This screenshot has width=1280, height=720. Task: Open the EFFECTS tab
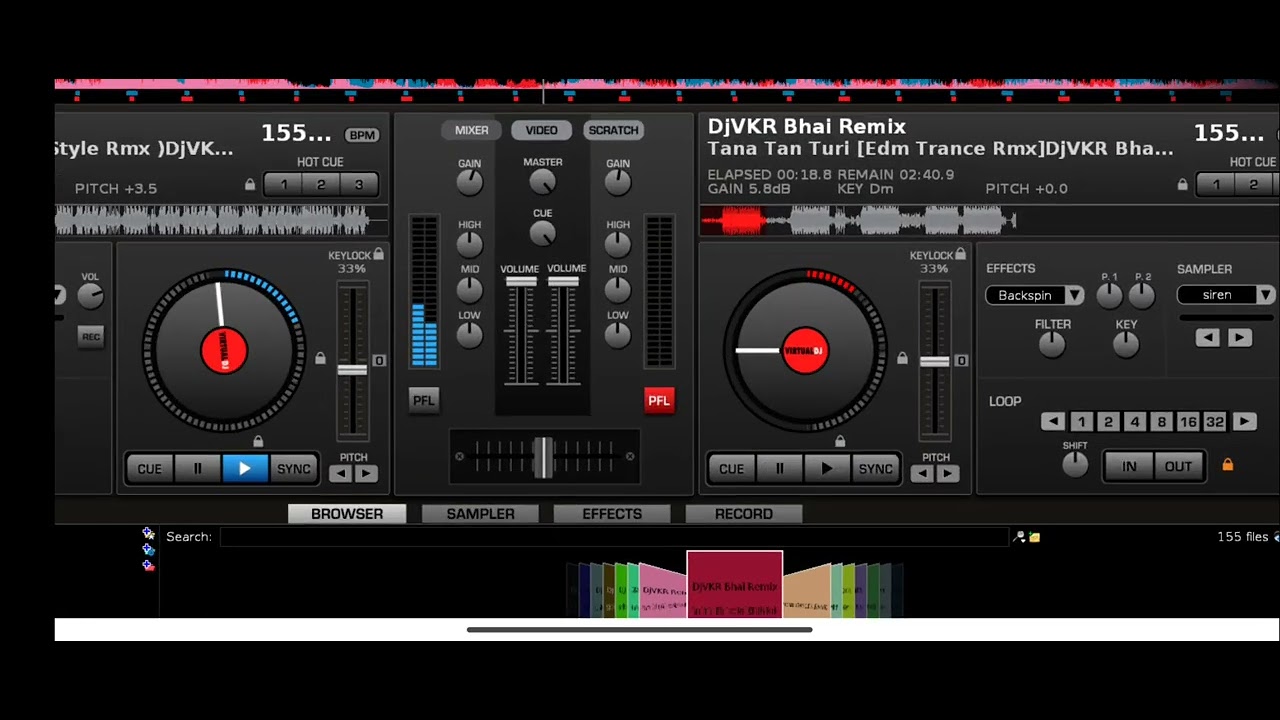click(x=612, y=513)
